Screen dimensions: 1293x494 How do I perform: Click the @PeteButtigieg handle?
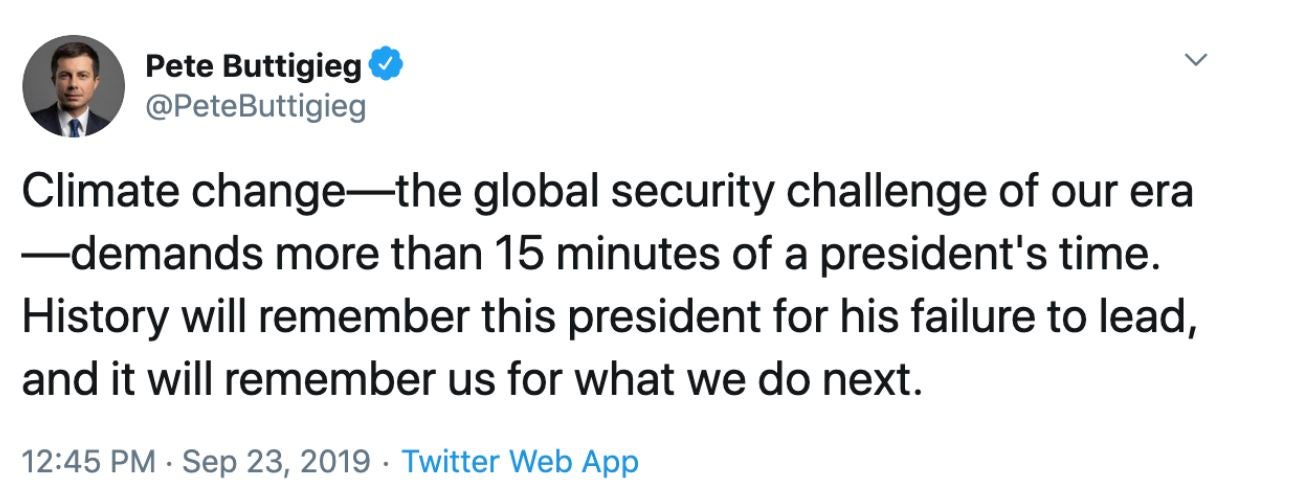255,105
